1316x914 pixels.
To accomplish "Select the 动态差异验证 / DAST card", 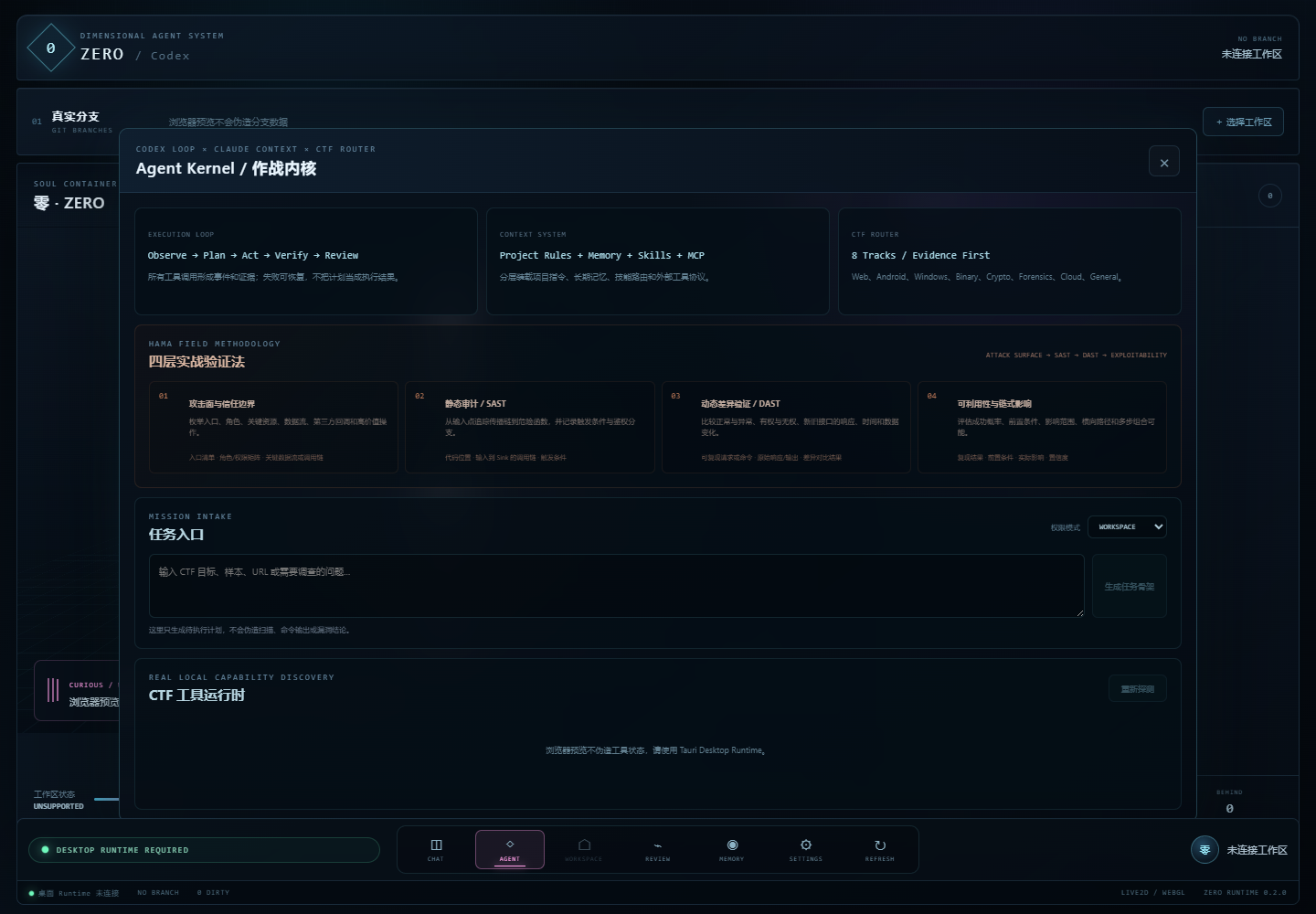I will (786, 427).
